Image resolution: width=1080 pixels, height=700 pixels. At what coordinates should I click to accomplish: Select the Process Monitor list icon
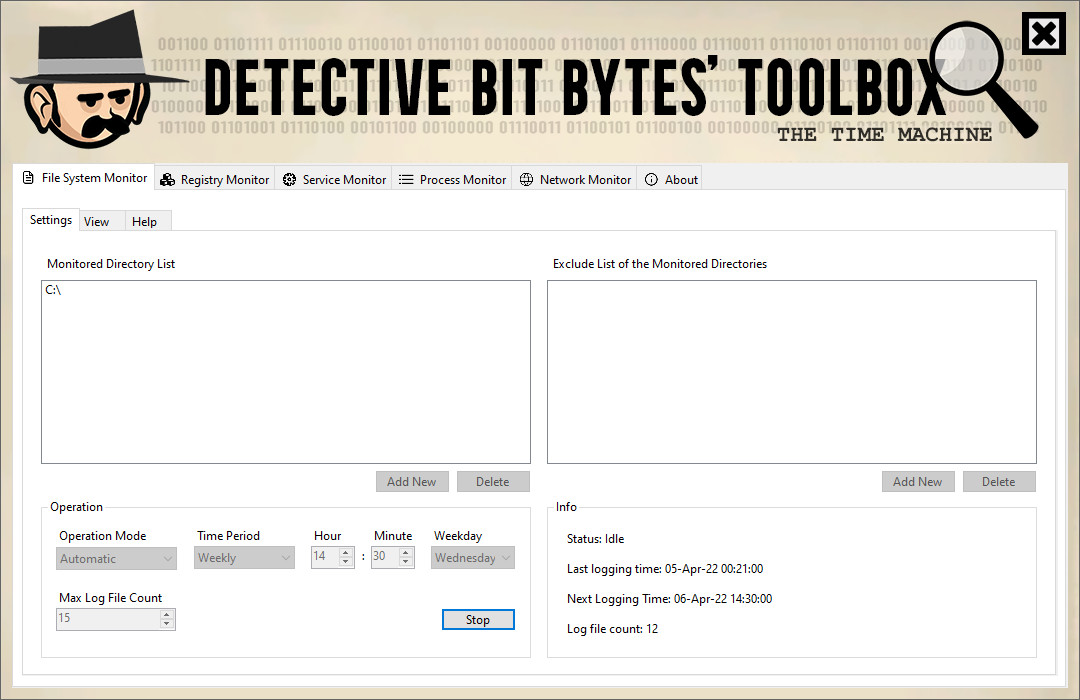click(404, 179)
